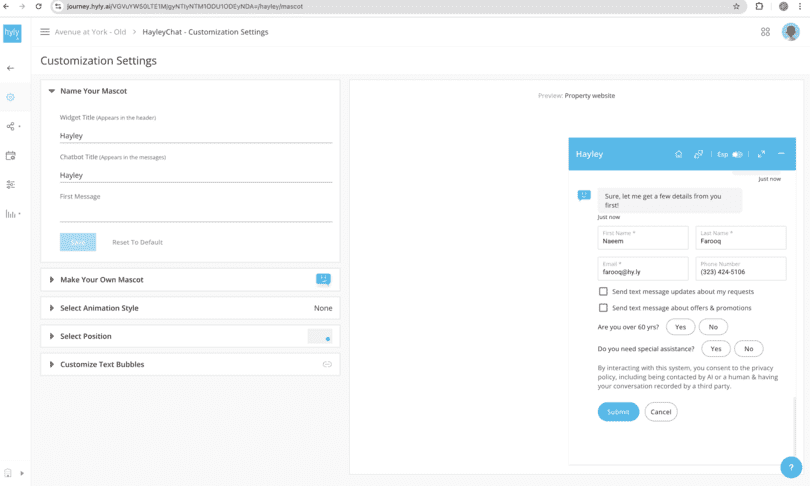Toggle the Esp language switch
The height and width of the screenshot is (486, 810).
pyautogui.click(x=737, y=154)
